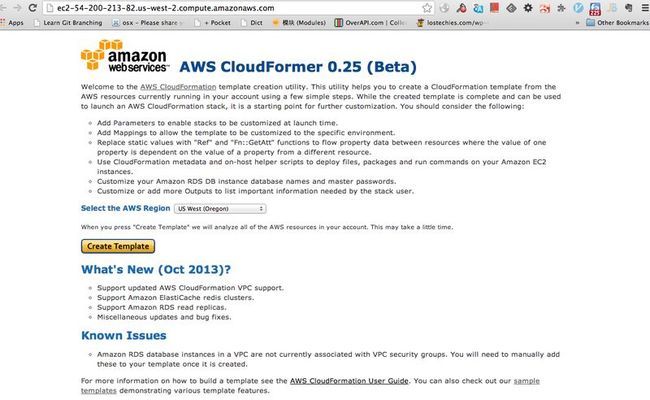Follow the AWS CloudFormation link in intro
The width and height of the screenshot is (650, 400).
(x=178, y=87)
